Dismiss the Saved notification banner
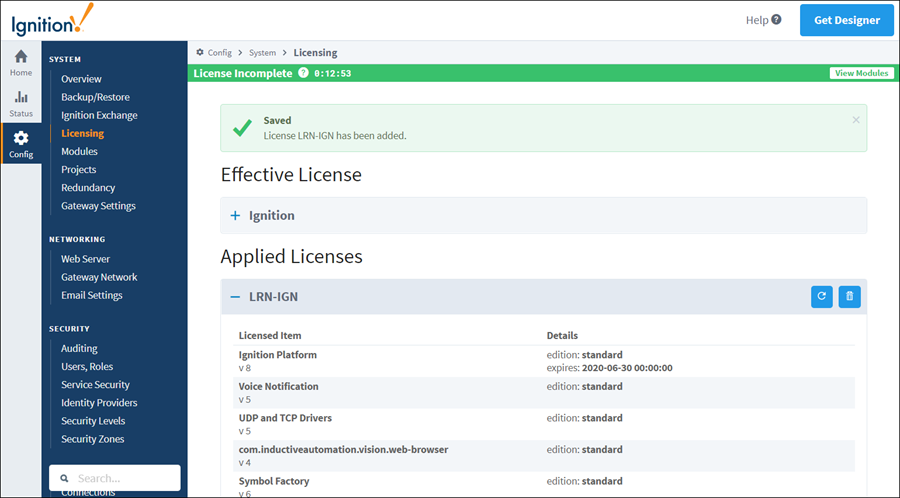This screenshot has width=900, height=498. click(x=856, y=120)
